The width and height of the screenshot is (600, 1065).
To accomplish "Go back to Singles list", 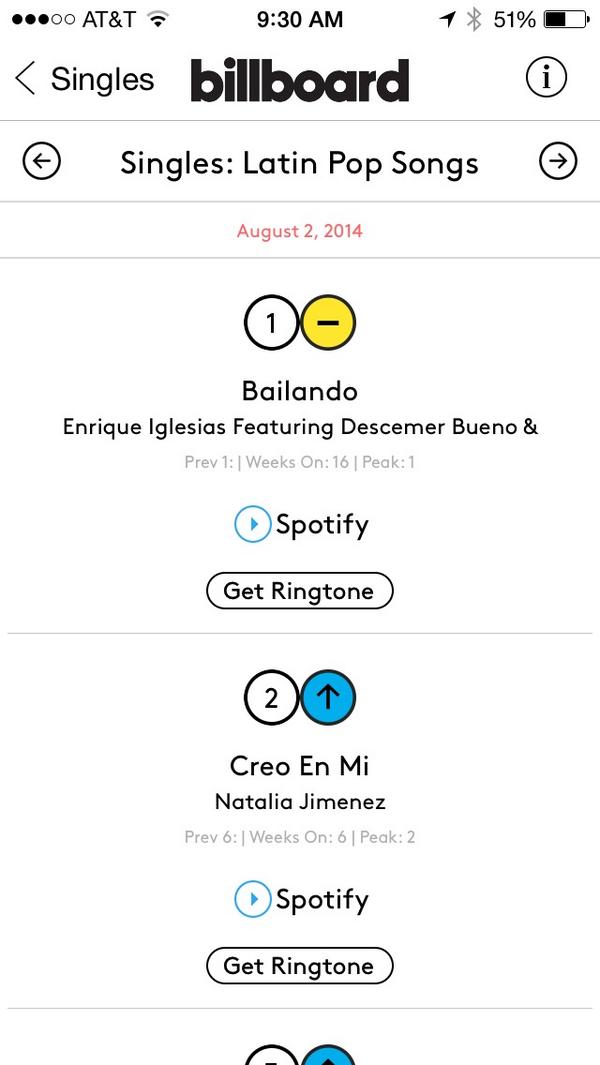I will (84, 79).
